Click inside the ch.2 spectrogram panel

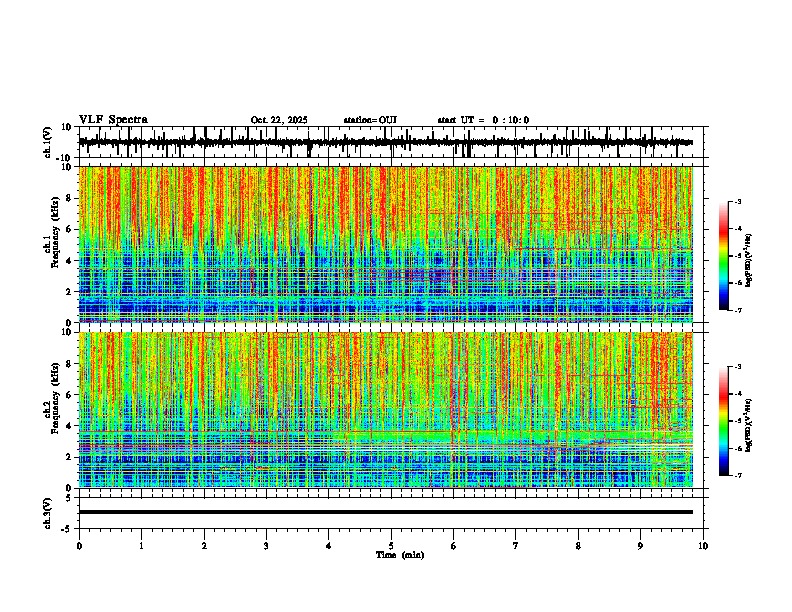click(x=385, y=410)
